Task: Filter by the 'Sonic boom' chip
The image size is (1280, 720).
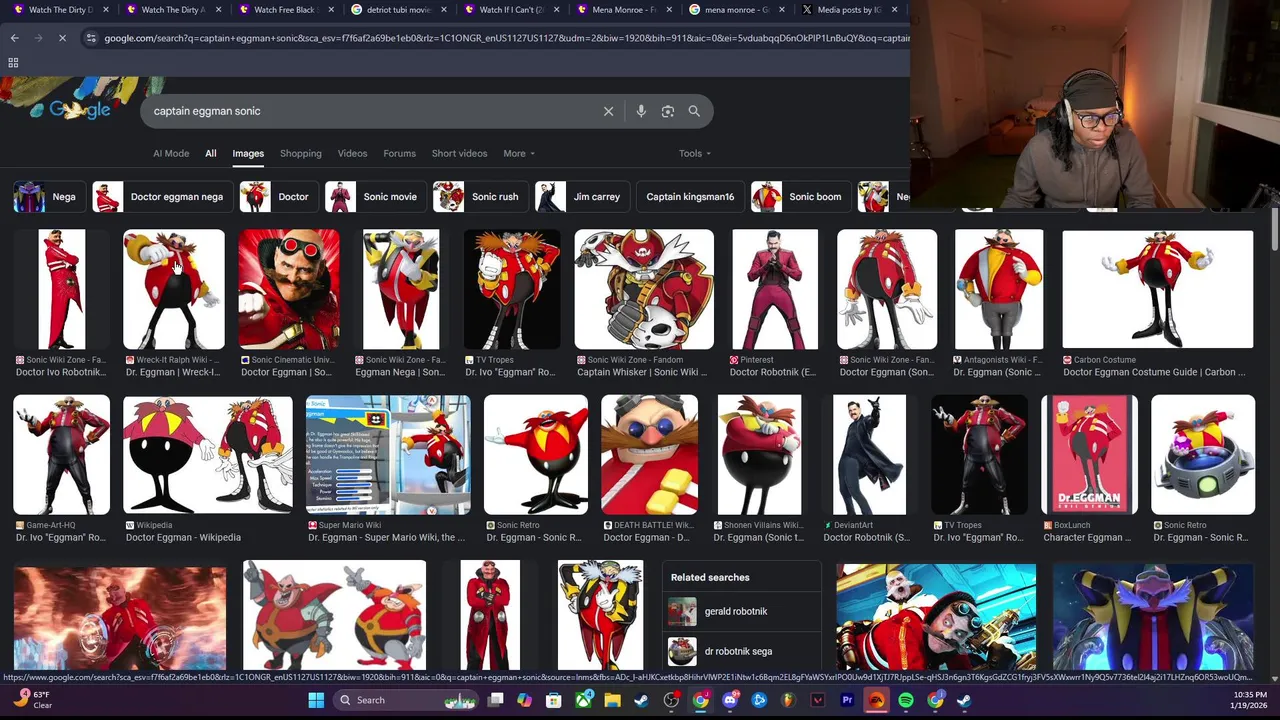Action: 799,197
